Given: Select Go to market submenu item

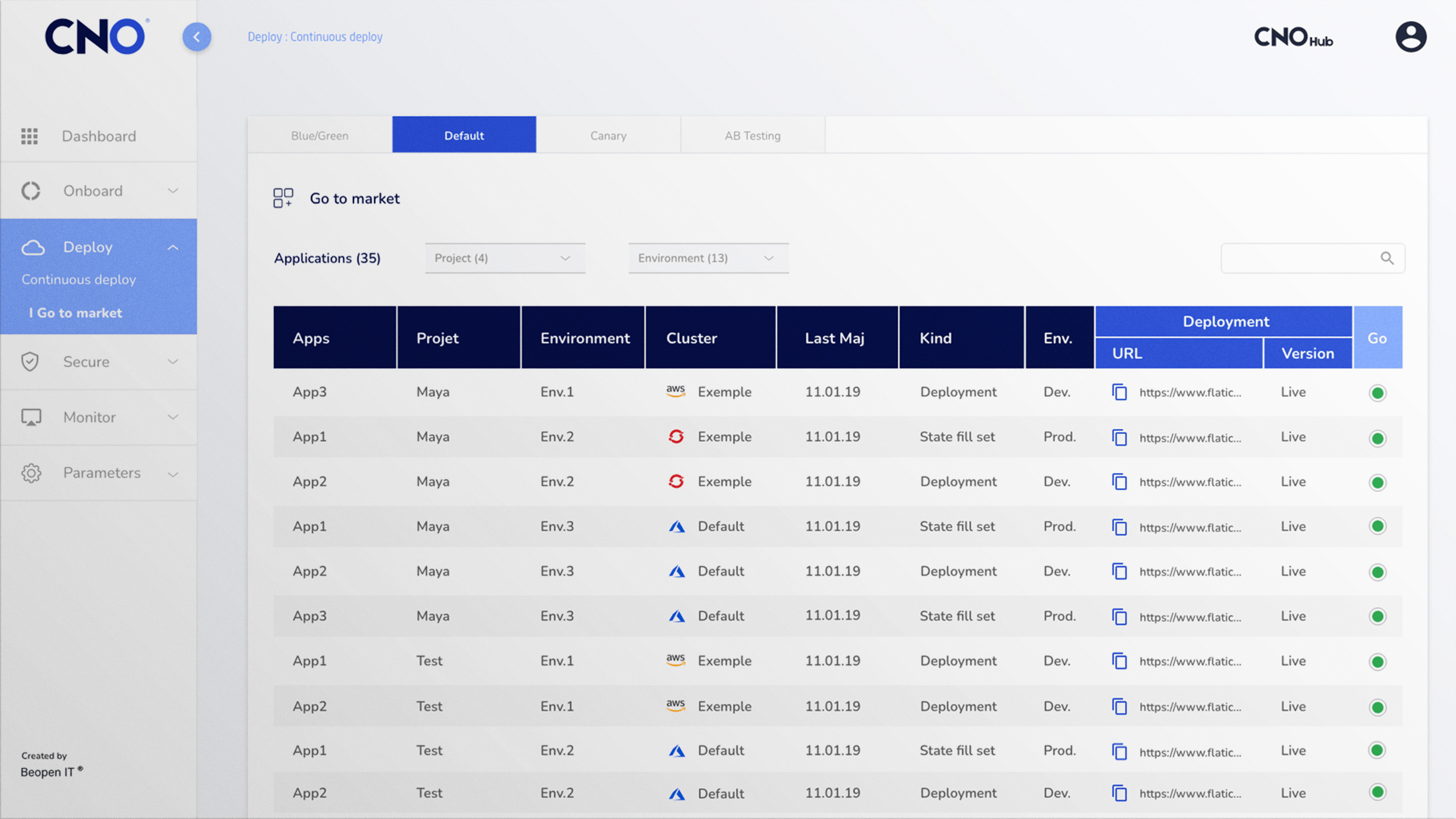Looking at the screenshot, I should point(75,313).
